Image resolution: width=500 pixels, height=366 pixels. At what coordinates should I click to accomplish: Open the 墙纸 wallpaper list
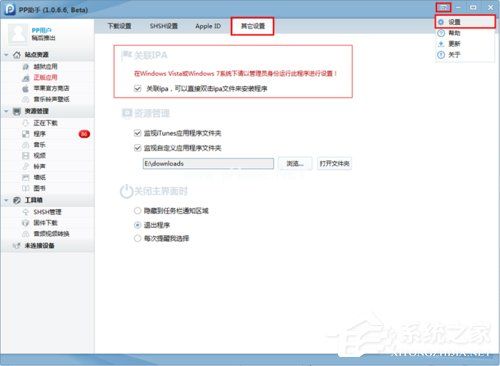[x=39, y=177]
